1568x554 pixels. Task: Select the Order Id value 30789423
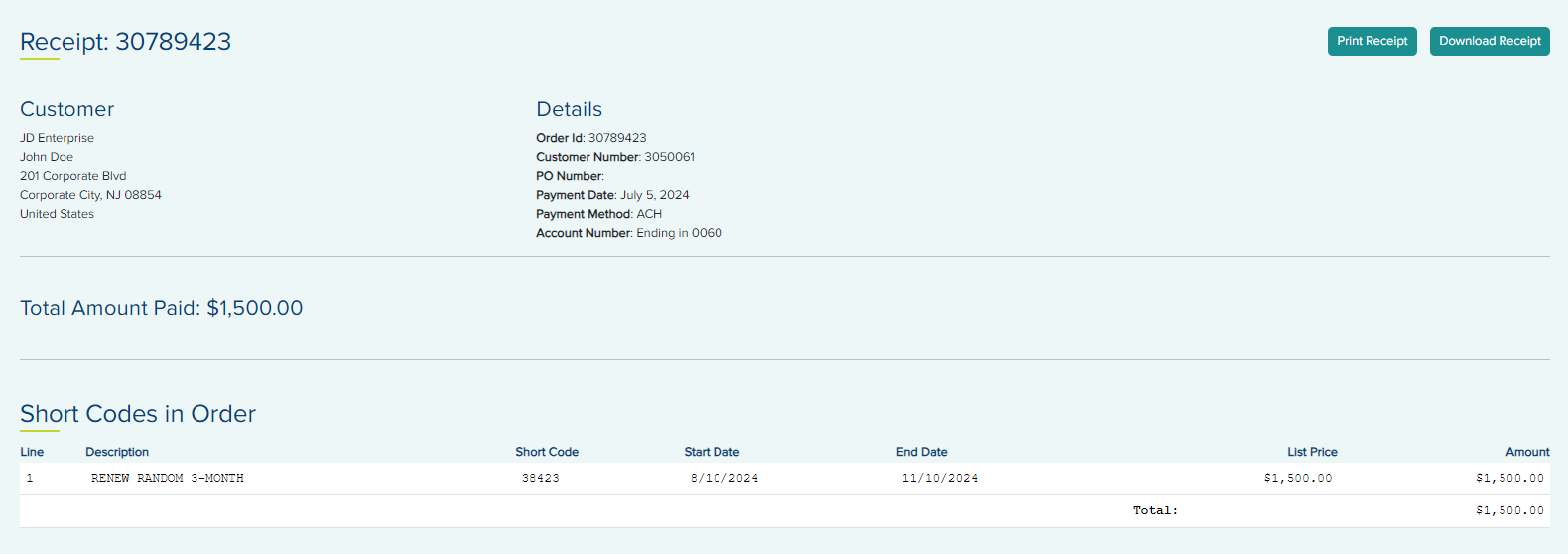(617, 138)
